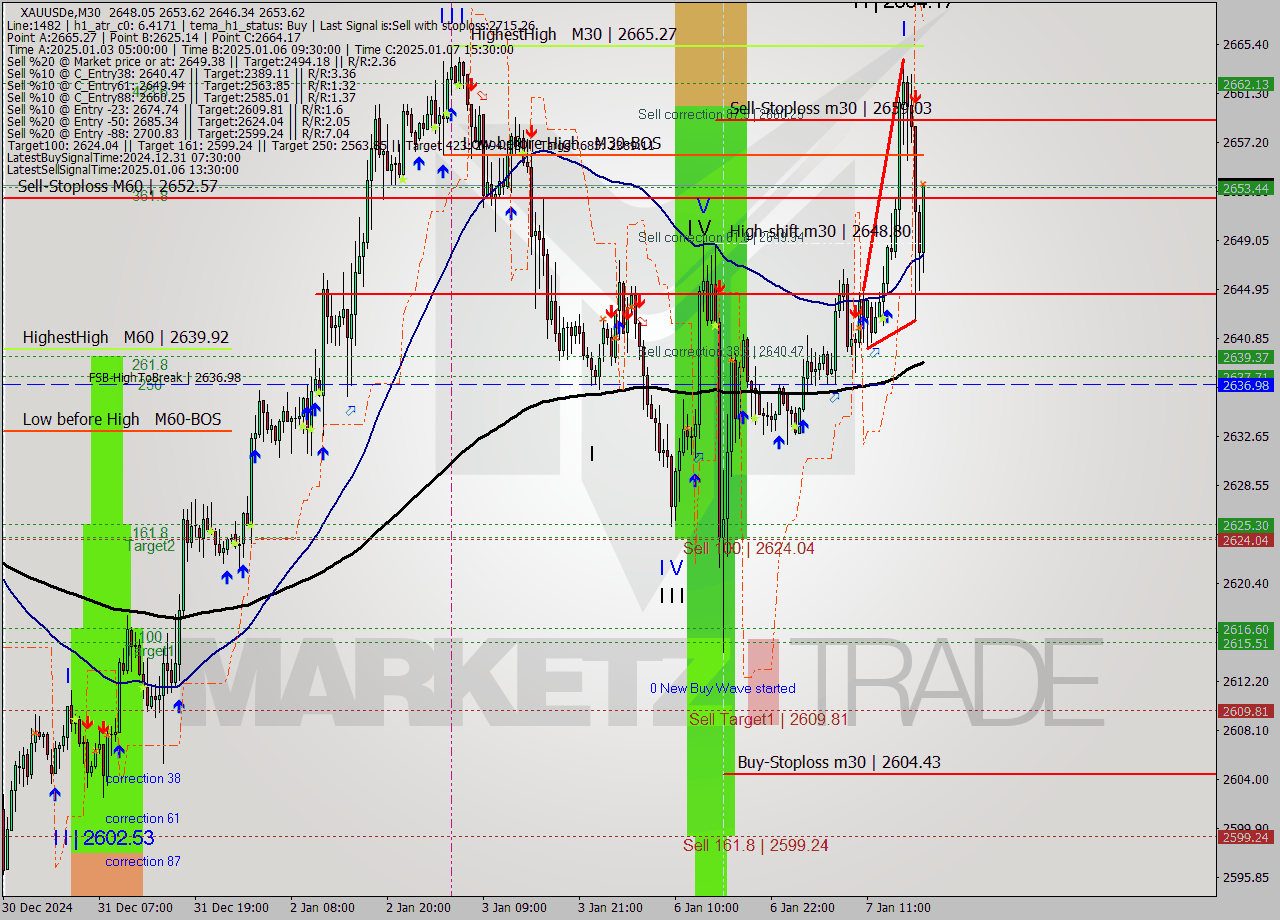The height and width of the screenshot is (920, 1280).
Task: Click the 'correction 87' label
Action: pyautogui.click(x=143, y=861)
